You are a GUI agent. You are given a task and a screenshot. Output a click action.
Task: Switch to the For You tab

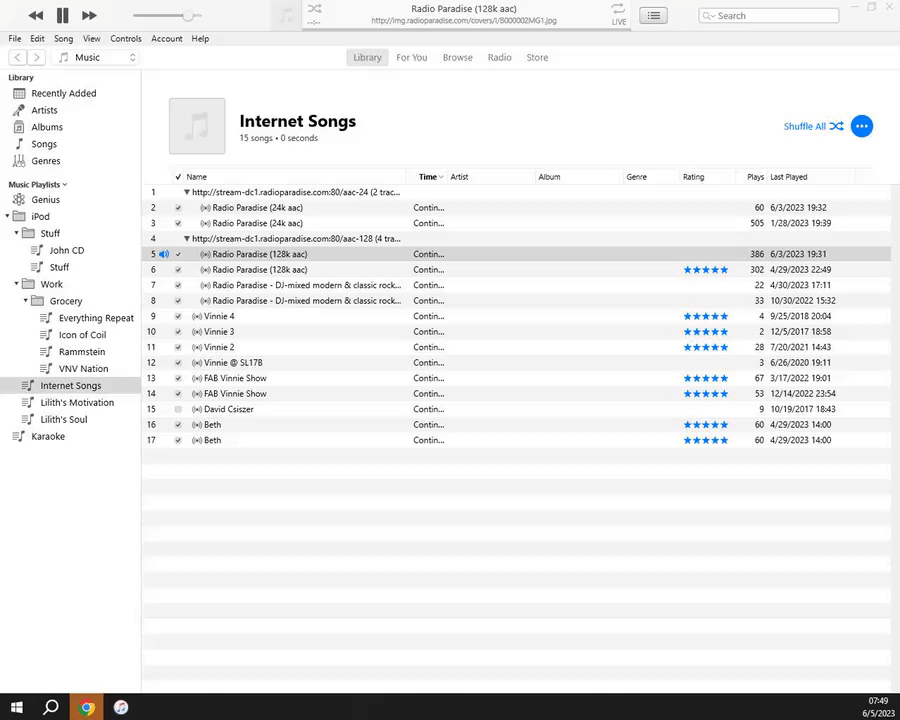pyautogui.click(x=412, y=57)
